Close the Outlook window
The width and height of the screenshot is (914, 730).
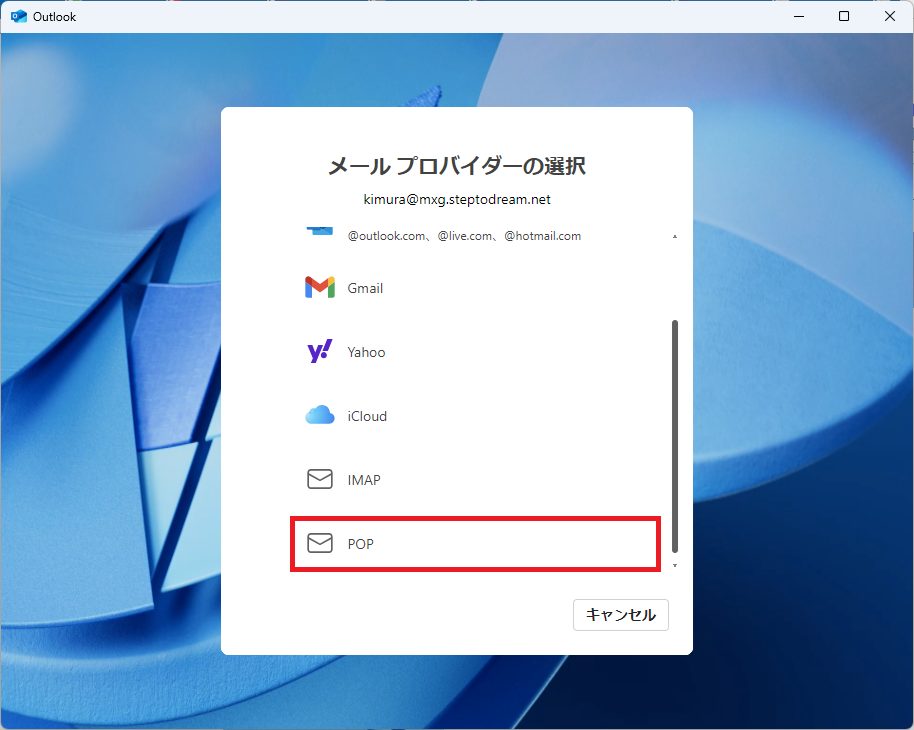890,16
